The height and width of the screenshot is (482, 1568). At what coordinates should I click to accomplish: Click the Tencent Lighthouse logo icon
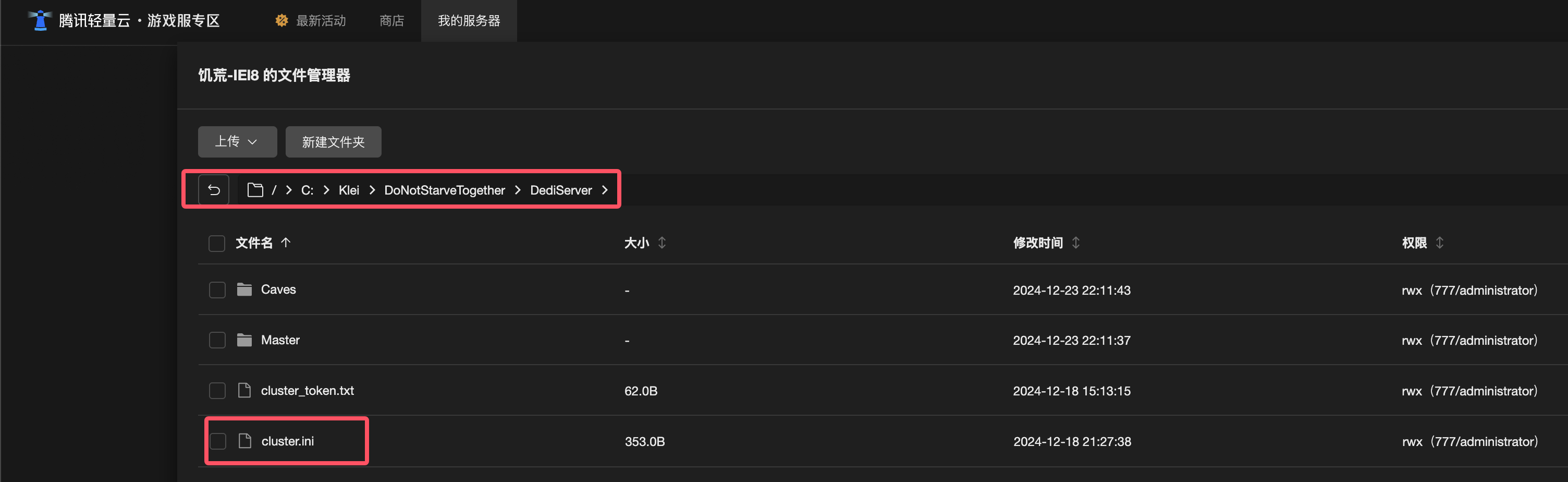(x=40, y=20)
